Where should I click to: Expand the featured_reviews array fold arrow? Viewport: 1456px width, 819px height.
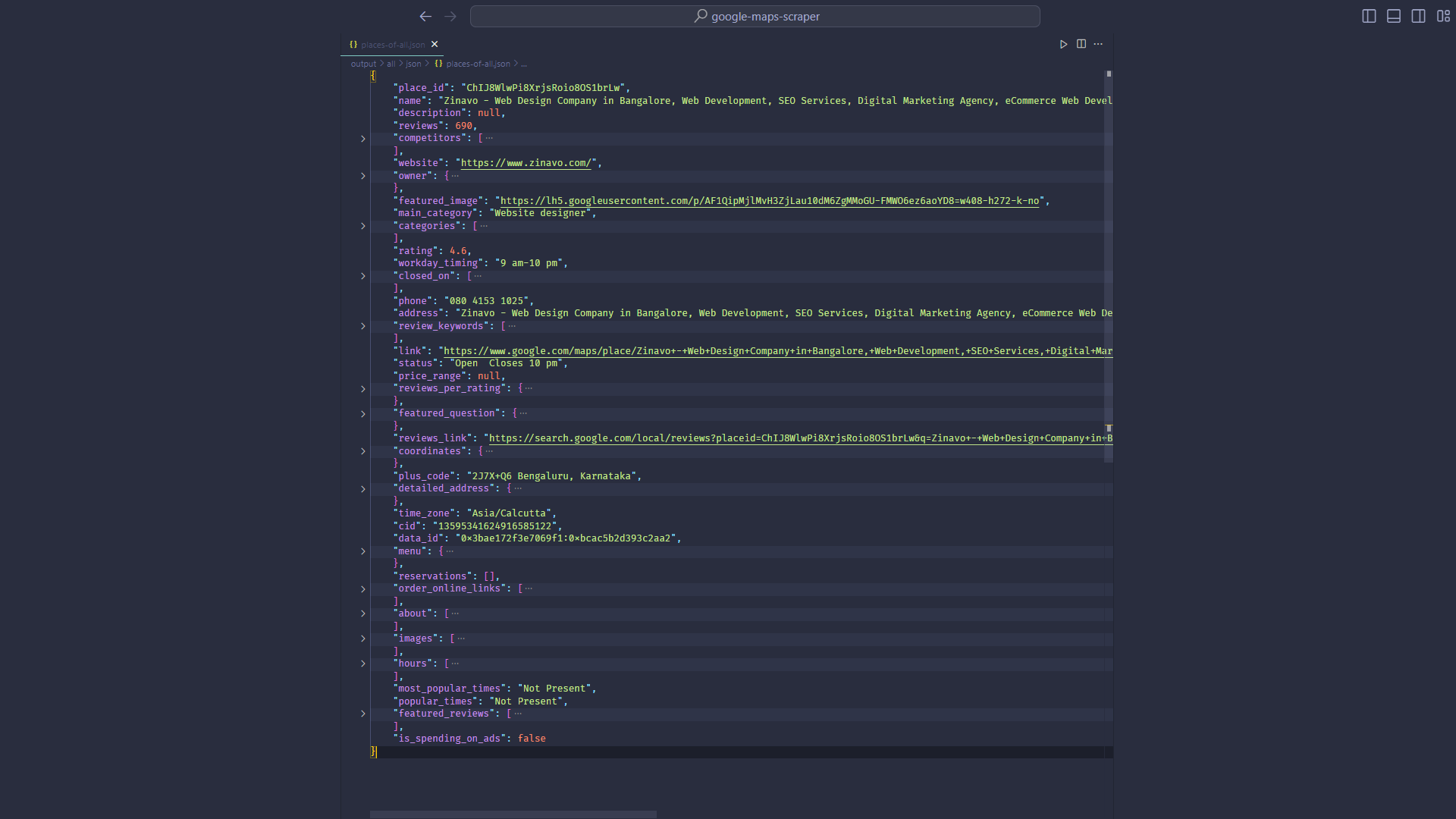click(363, 714)
